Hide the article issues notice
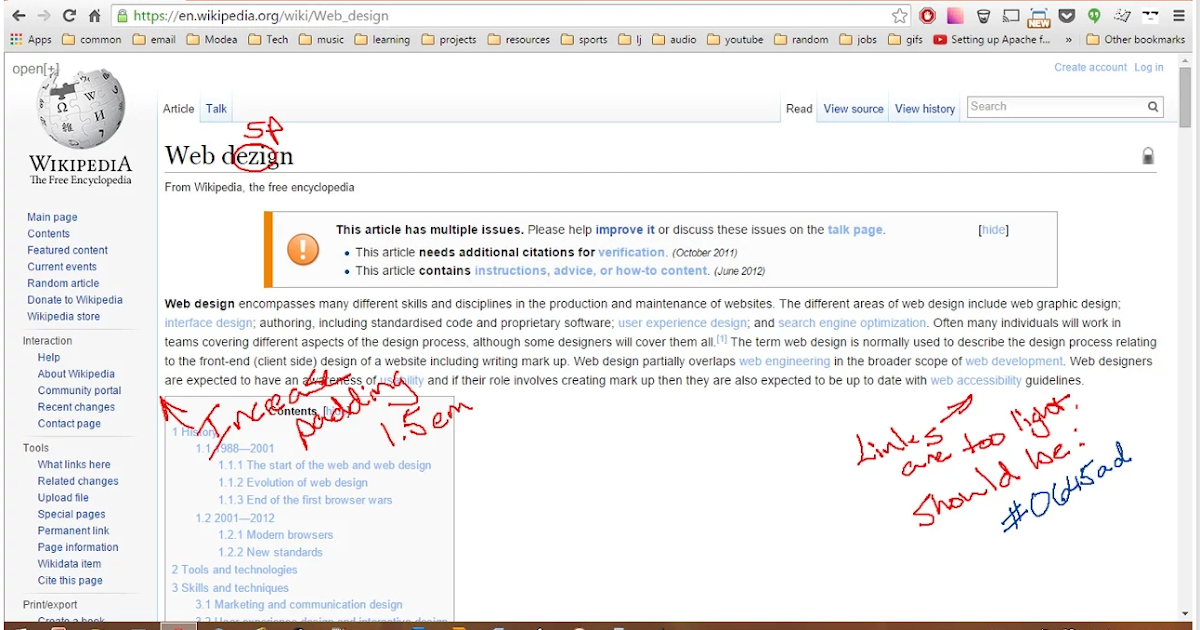The width and height of the screenshot is (1200, 630). (993, 230)
